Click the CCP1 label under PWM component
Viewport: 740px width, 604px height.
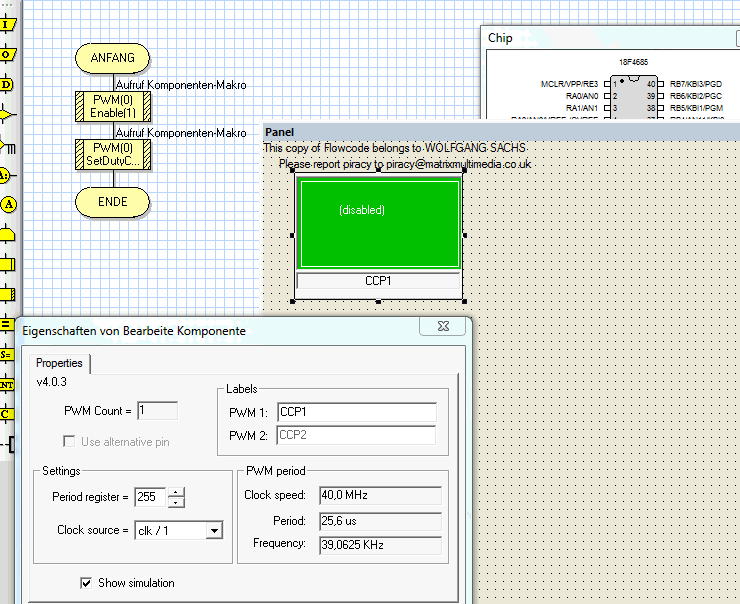[x=378, y=281]
